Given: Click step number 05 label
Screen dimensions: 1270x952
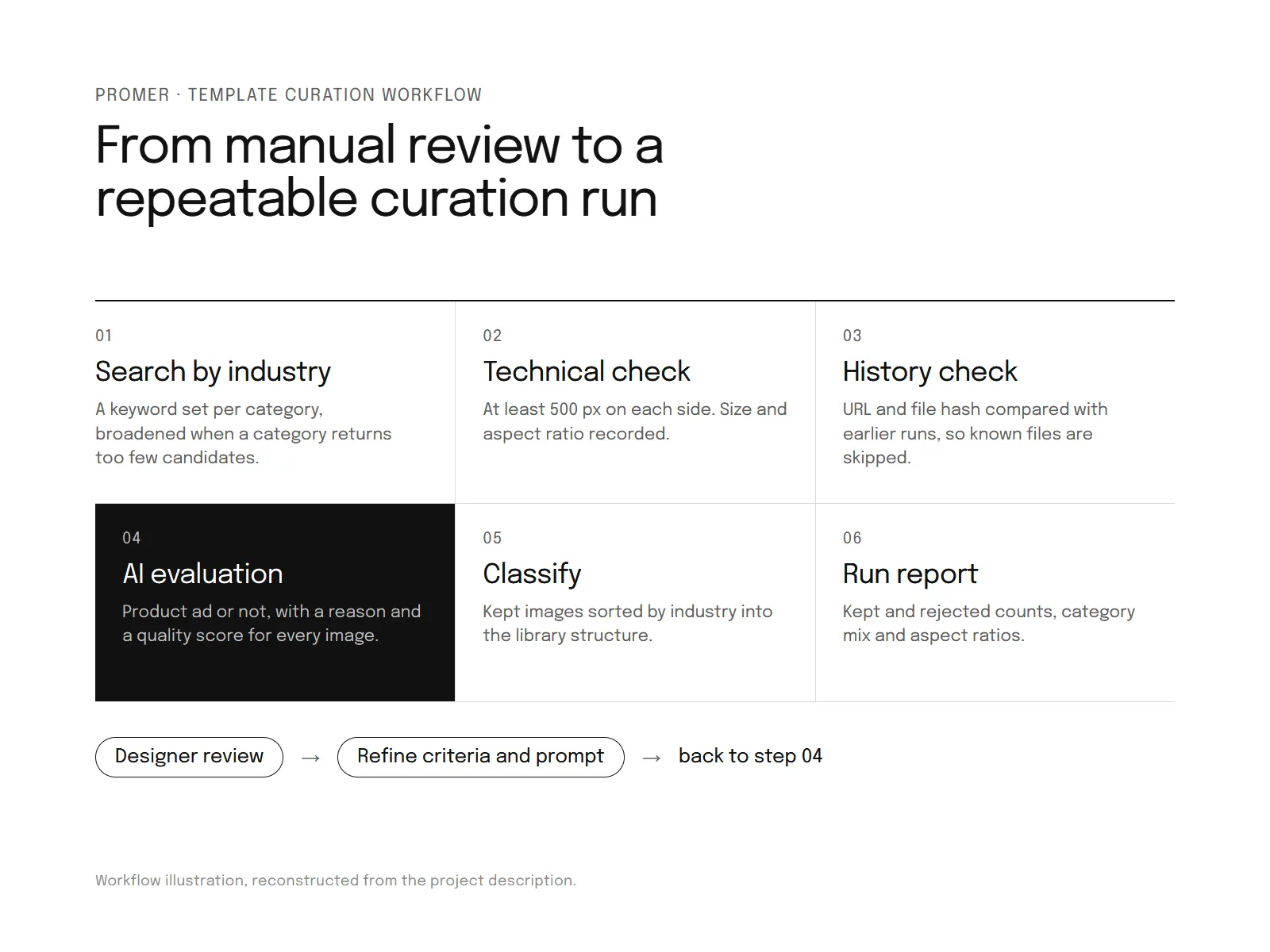Looking at the screenshot, I should click(x=492, y=538).
